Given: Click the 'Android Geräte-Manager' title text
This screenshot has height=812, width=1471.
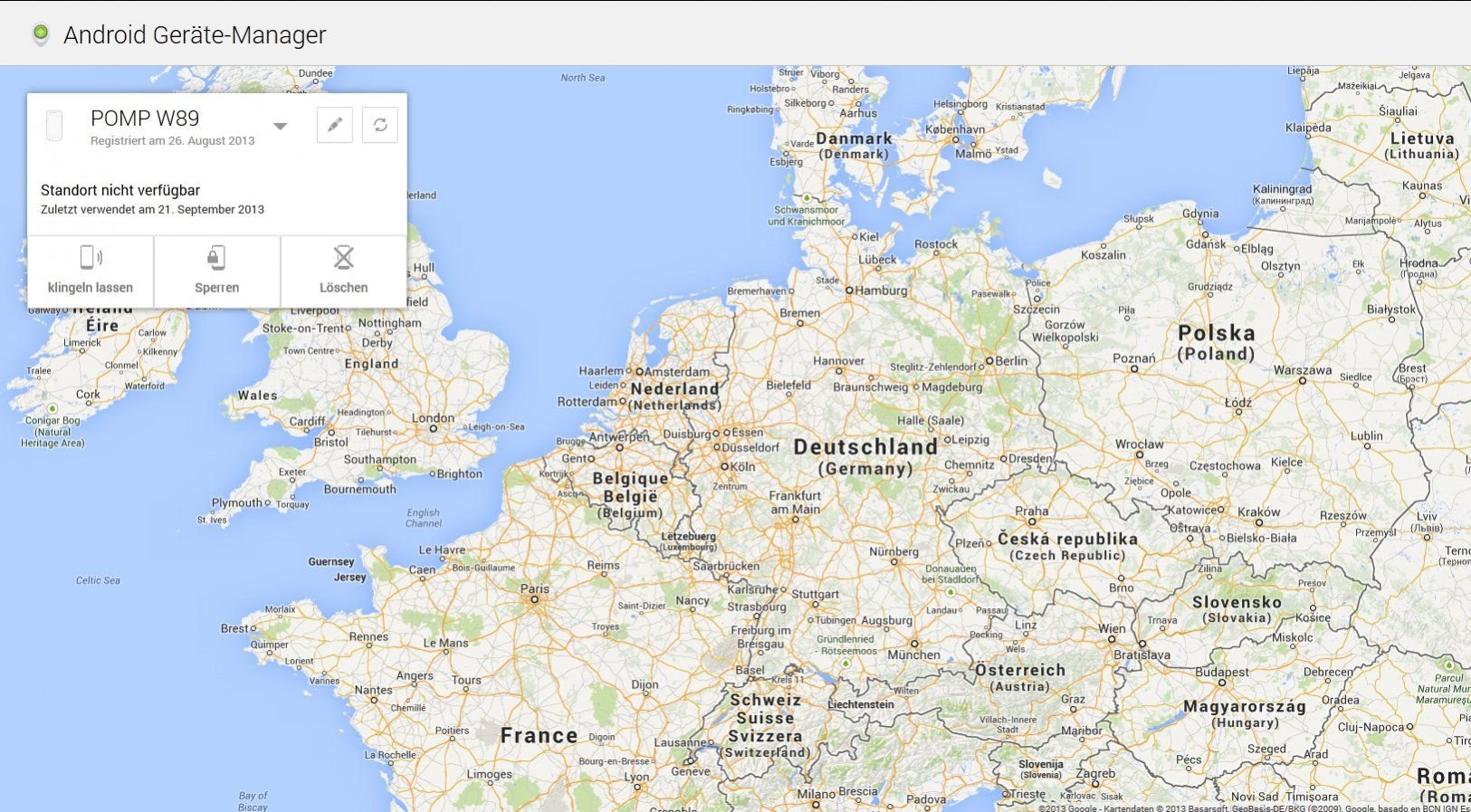Looking at the screenshot, I should coord(195,34).
